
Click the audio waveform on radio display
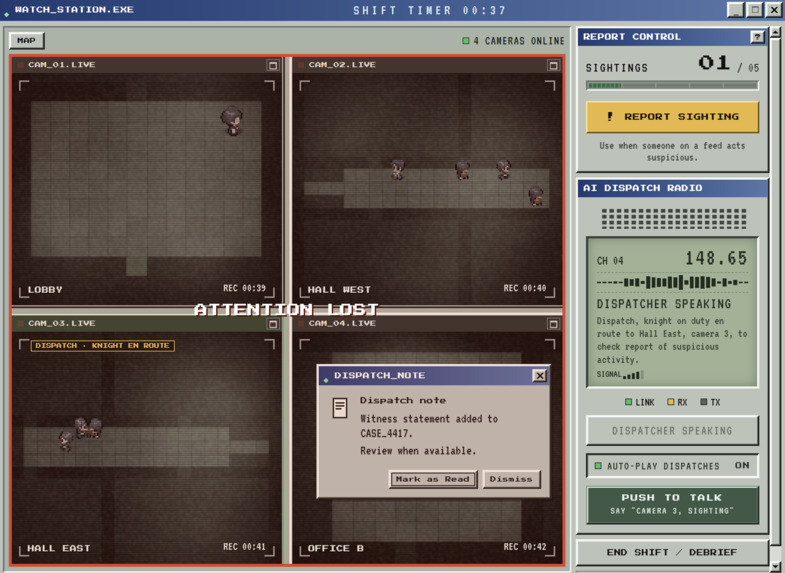(672, 282)
